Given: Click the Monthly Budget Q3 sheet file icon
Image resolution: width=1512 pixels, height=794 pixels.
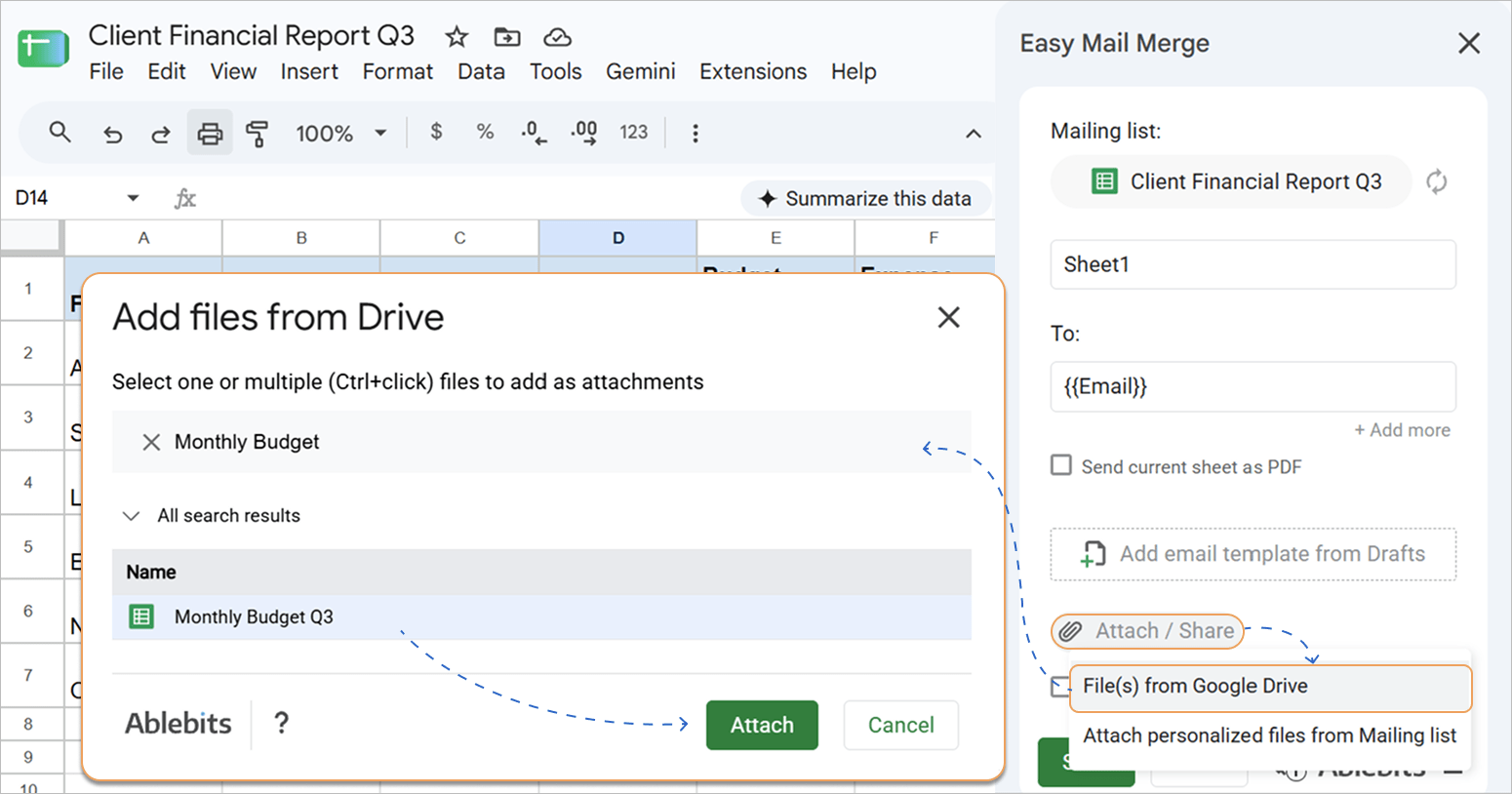Looking at the screenshot, I should click(142, 616).
